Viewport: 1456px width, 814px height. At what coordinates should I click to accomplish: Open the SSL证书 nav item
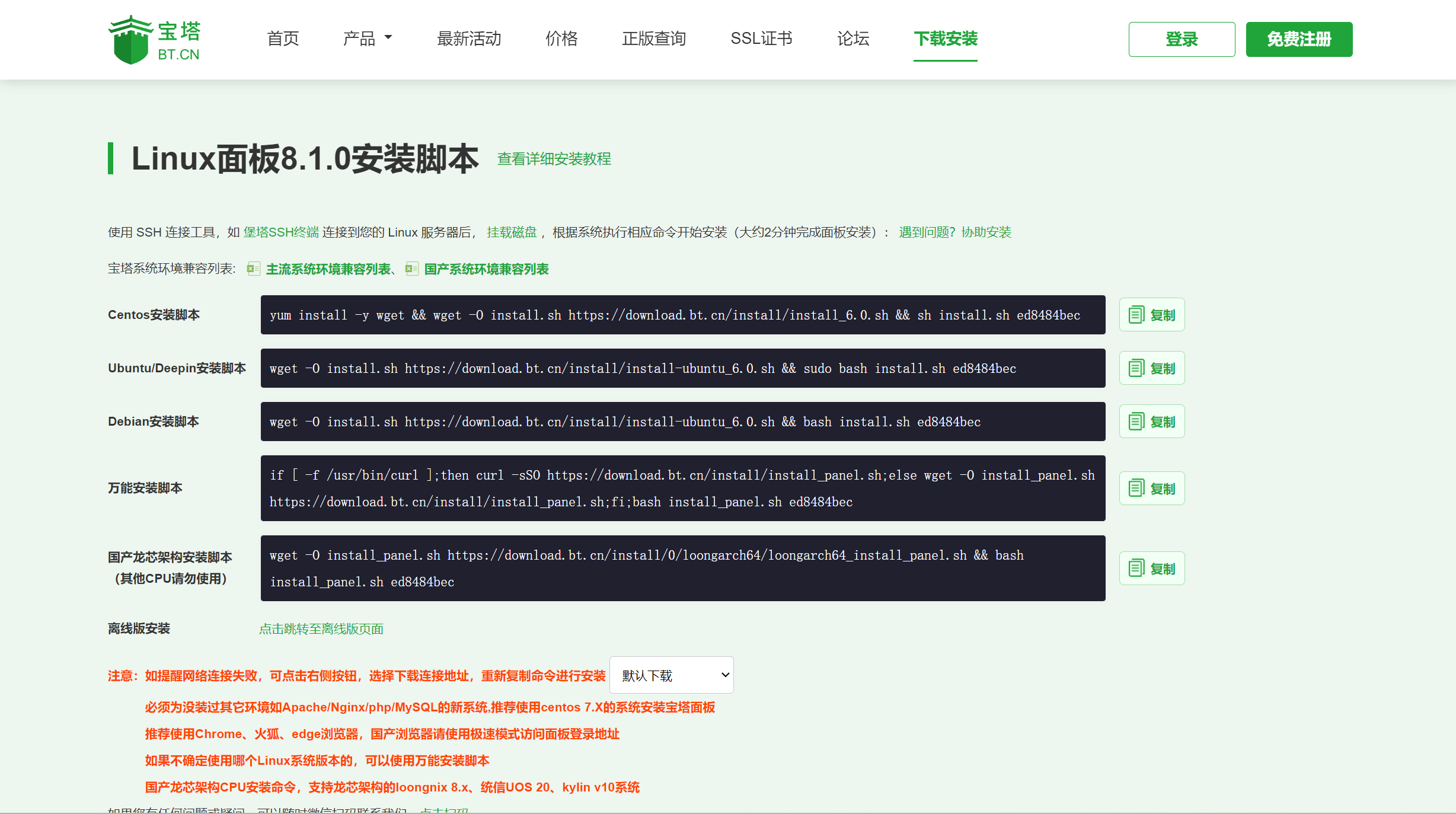(761, 39)
